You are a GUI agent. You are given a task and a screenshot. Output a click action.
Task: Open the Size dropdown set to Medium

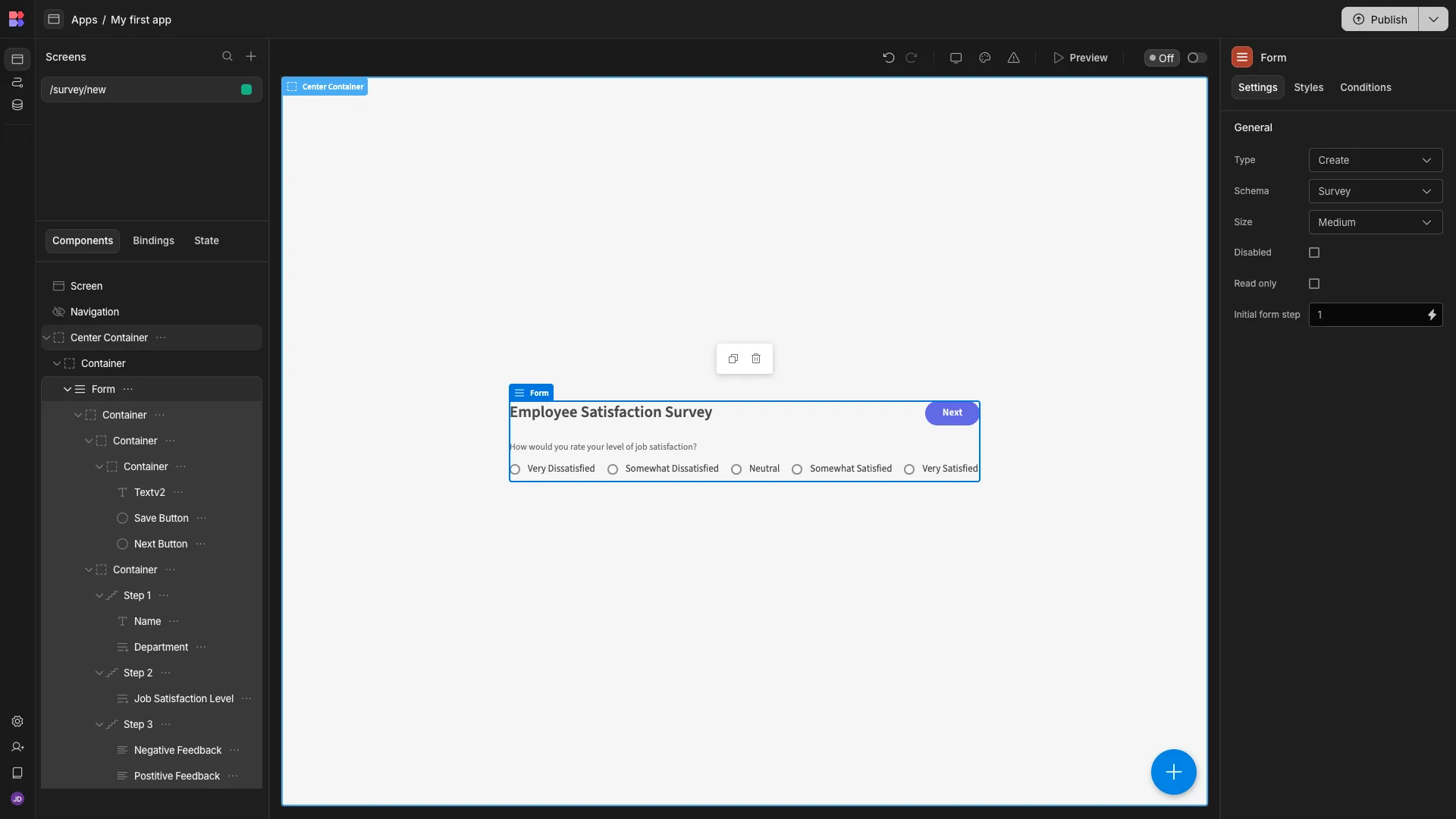[x=1376, y=222]
